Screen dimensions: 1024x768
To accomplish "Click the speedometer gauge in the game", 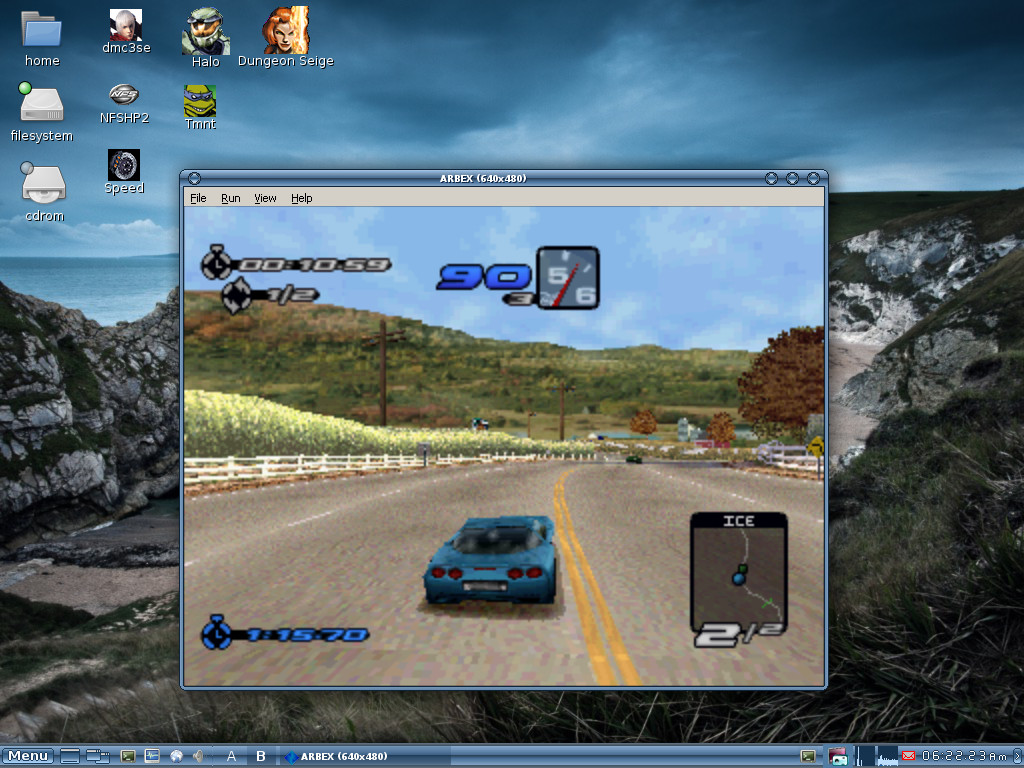I will pyautogui.click(x=568, y=278).
